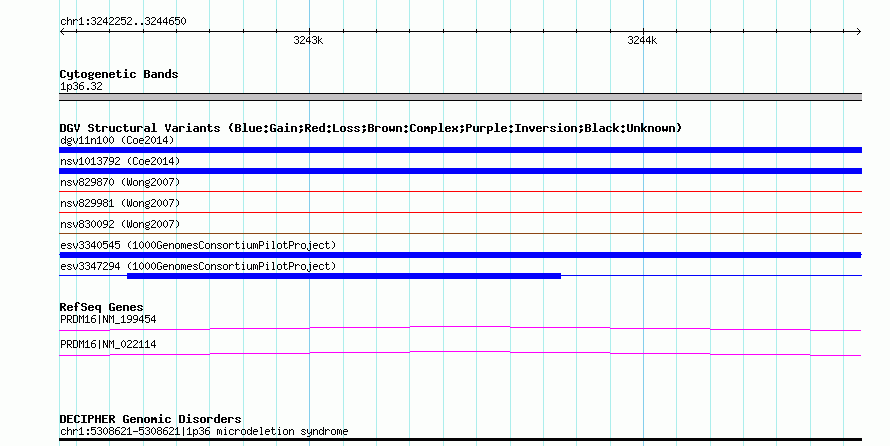
Task: Click the esv3347294 1000Genomes variant label
Action: point(198,266)
